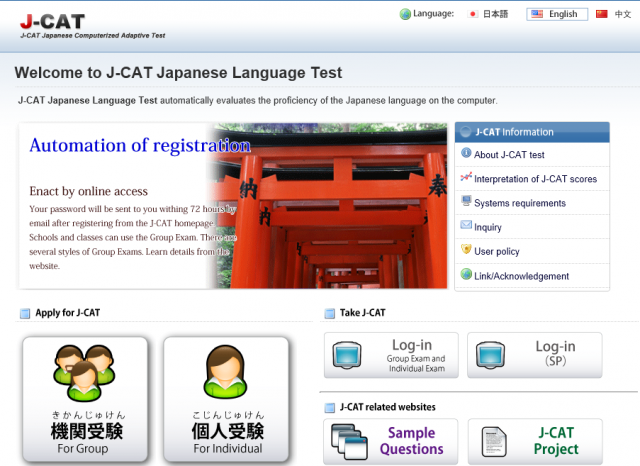View Systems requirements page

pos(519,203)
